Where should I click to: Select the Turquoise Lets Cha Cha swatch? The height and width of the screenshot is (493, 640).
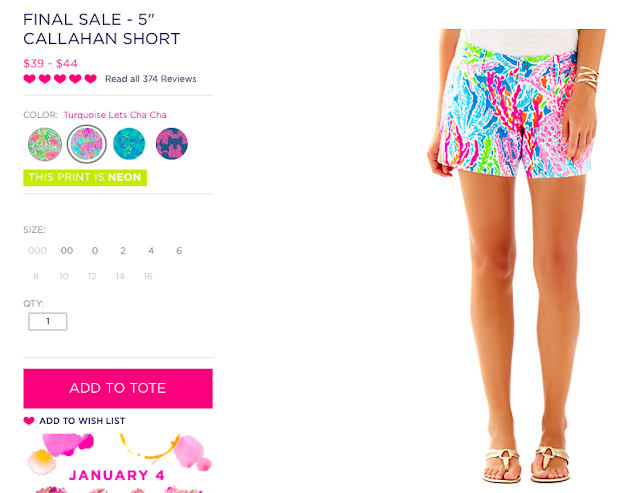[87, 144]
